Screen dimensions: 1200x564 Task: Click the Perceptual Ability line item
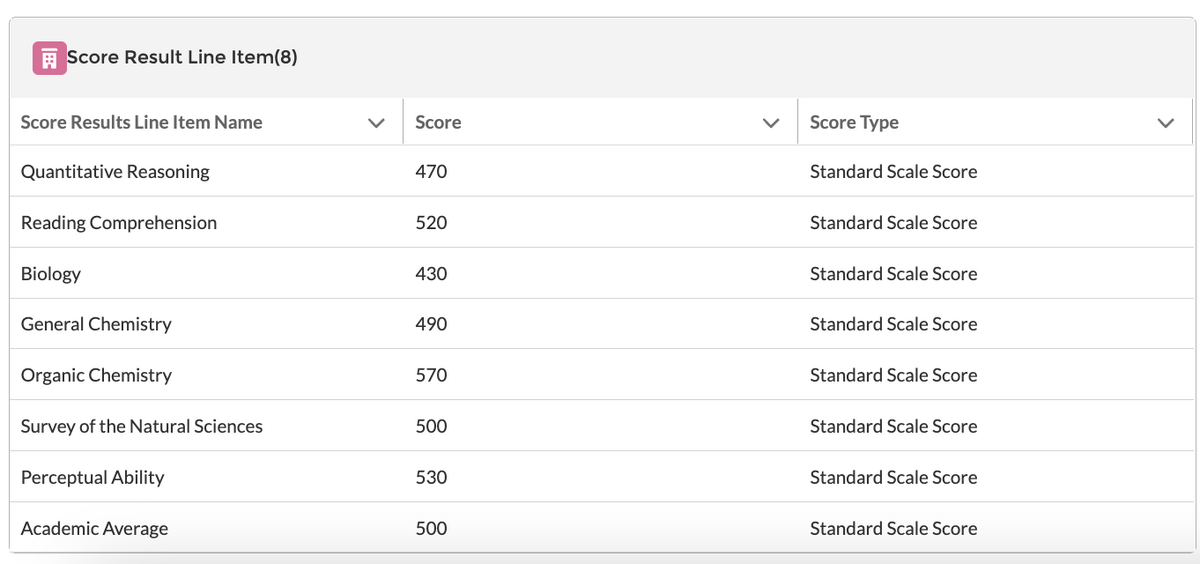[92, 477]
